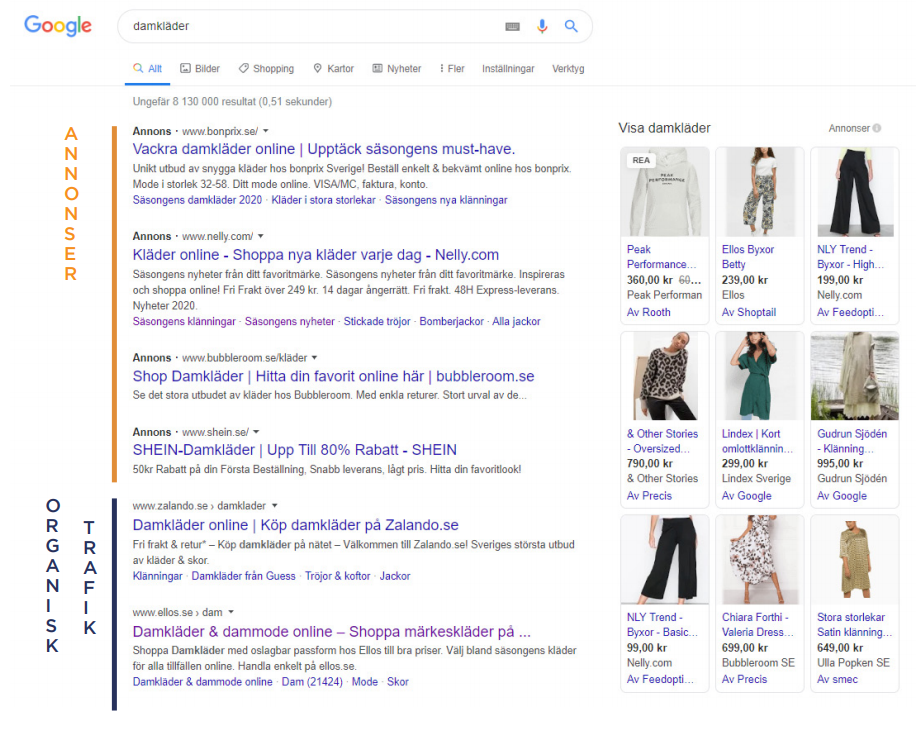Follow 'Säsongens nyheter' Nelly sitelink

(290, 322)
